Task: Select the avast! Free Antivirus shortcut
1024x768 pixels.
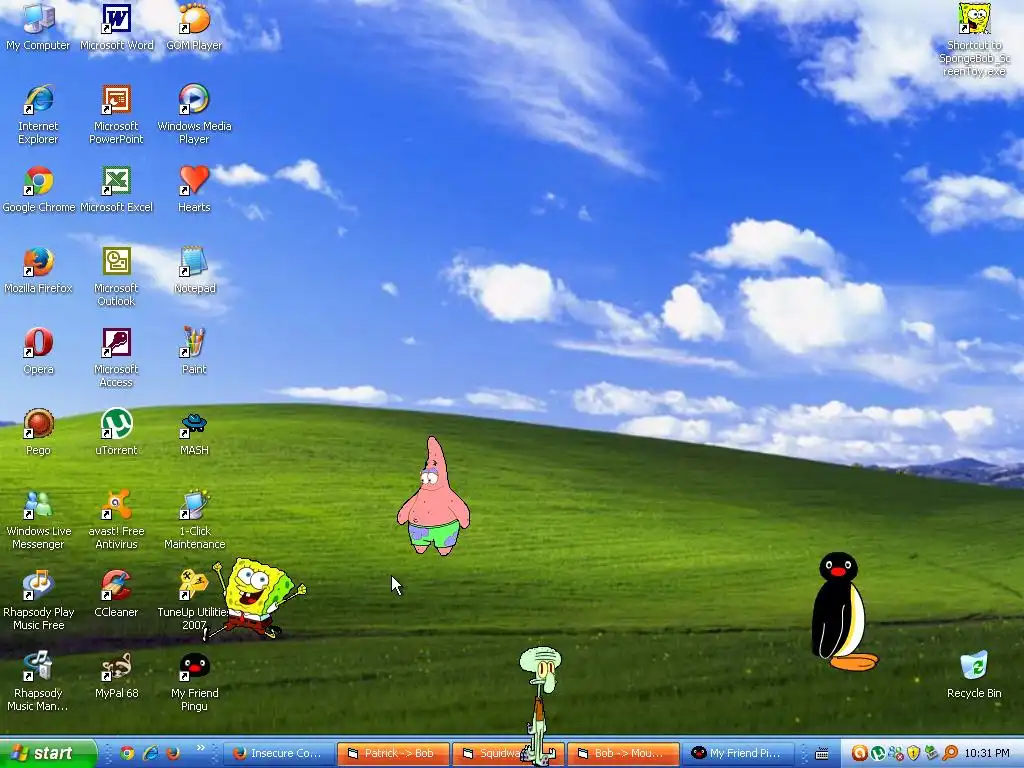Action: pos(116,519)
